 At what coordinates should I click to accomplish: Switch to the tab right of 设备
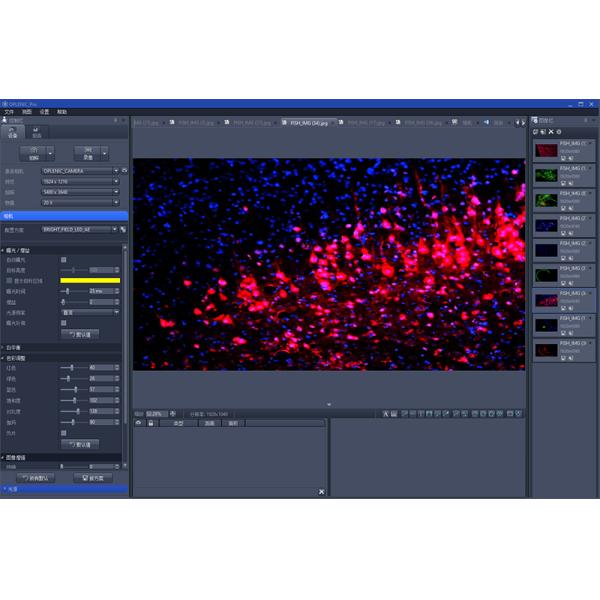(x=37, y=132)
